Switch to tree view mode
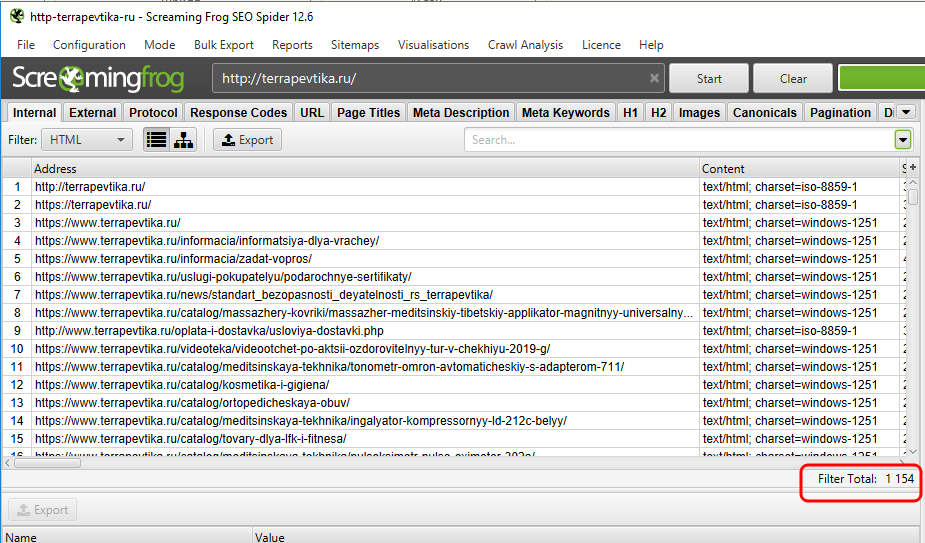This screenshot has width=925, height=543. point(183,140)
